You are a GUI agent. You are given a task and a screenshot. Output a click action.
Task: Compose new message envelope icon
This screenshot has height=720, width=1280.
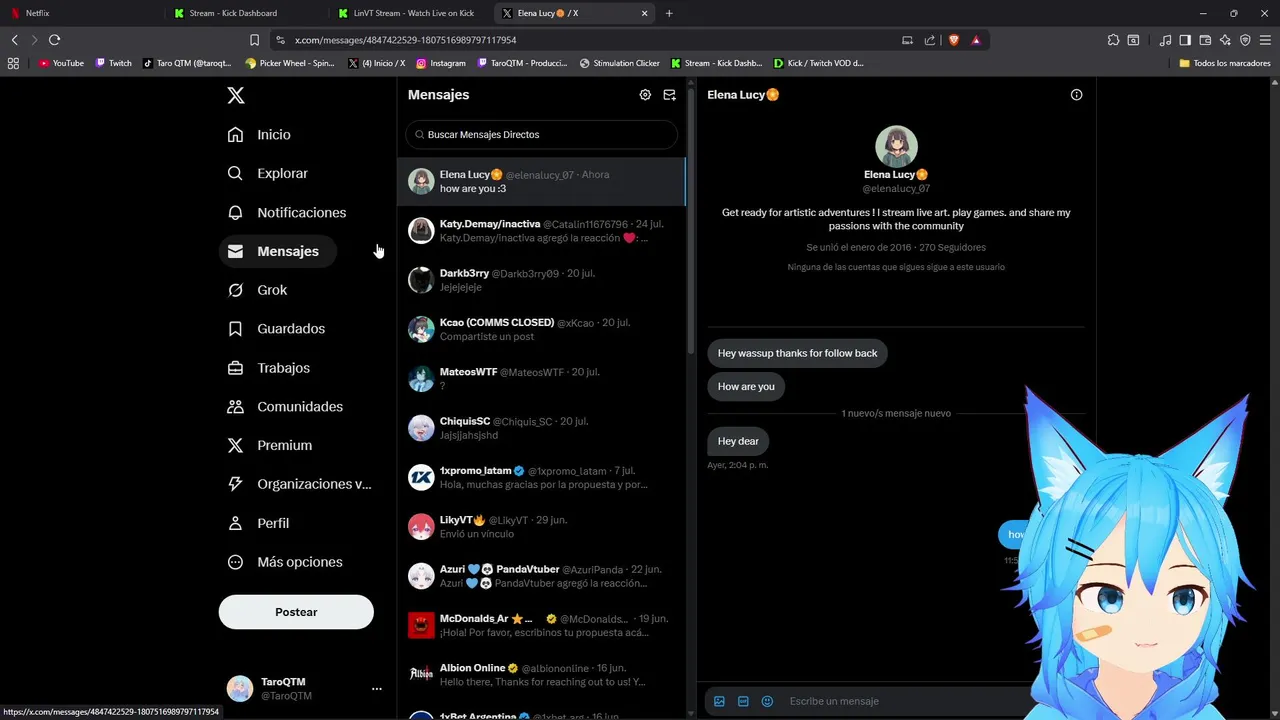[x=670, y=95]
